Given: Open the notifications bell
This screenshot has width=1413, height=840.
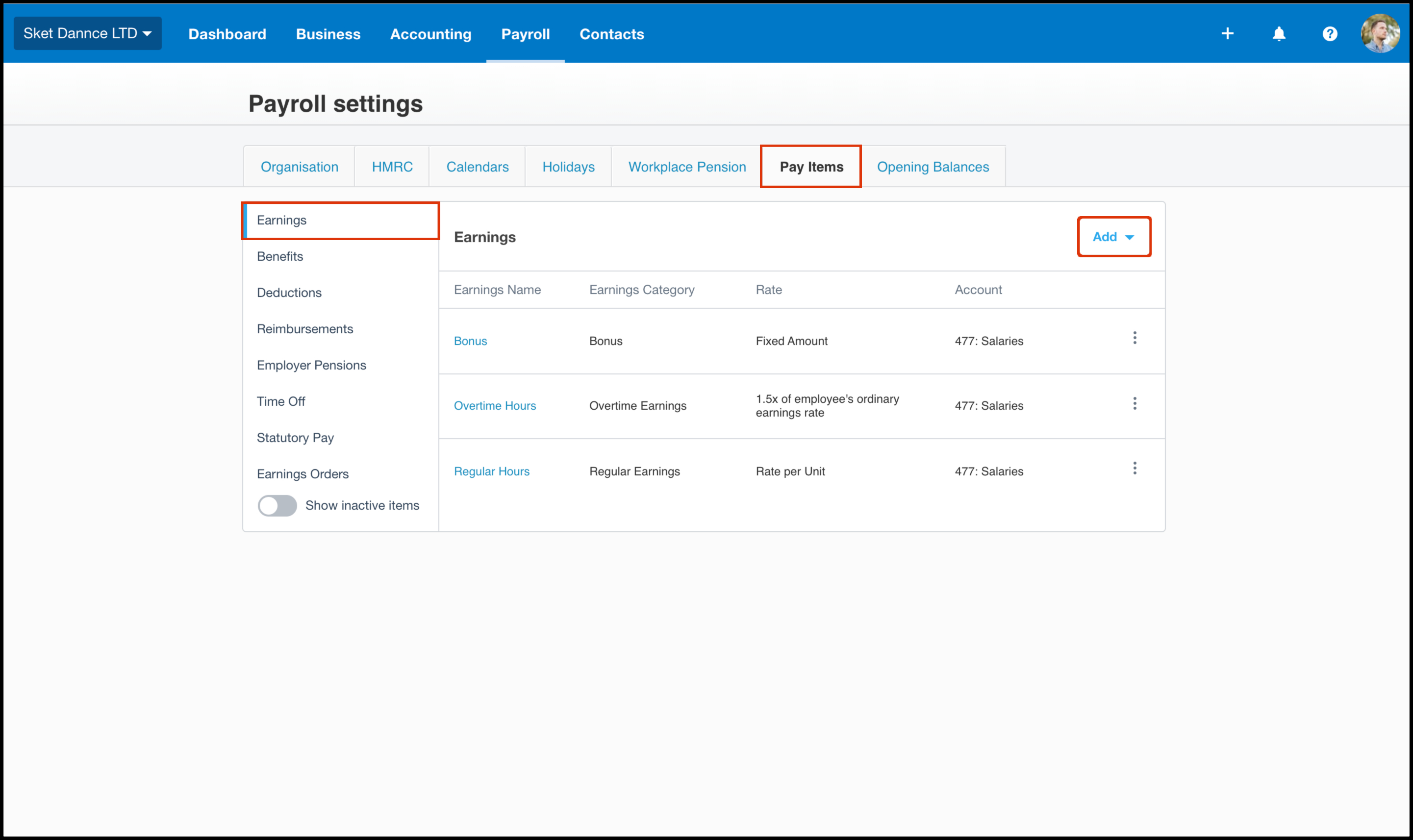Looking at the screenshot, I should (1279, 34).
